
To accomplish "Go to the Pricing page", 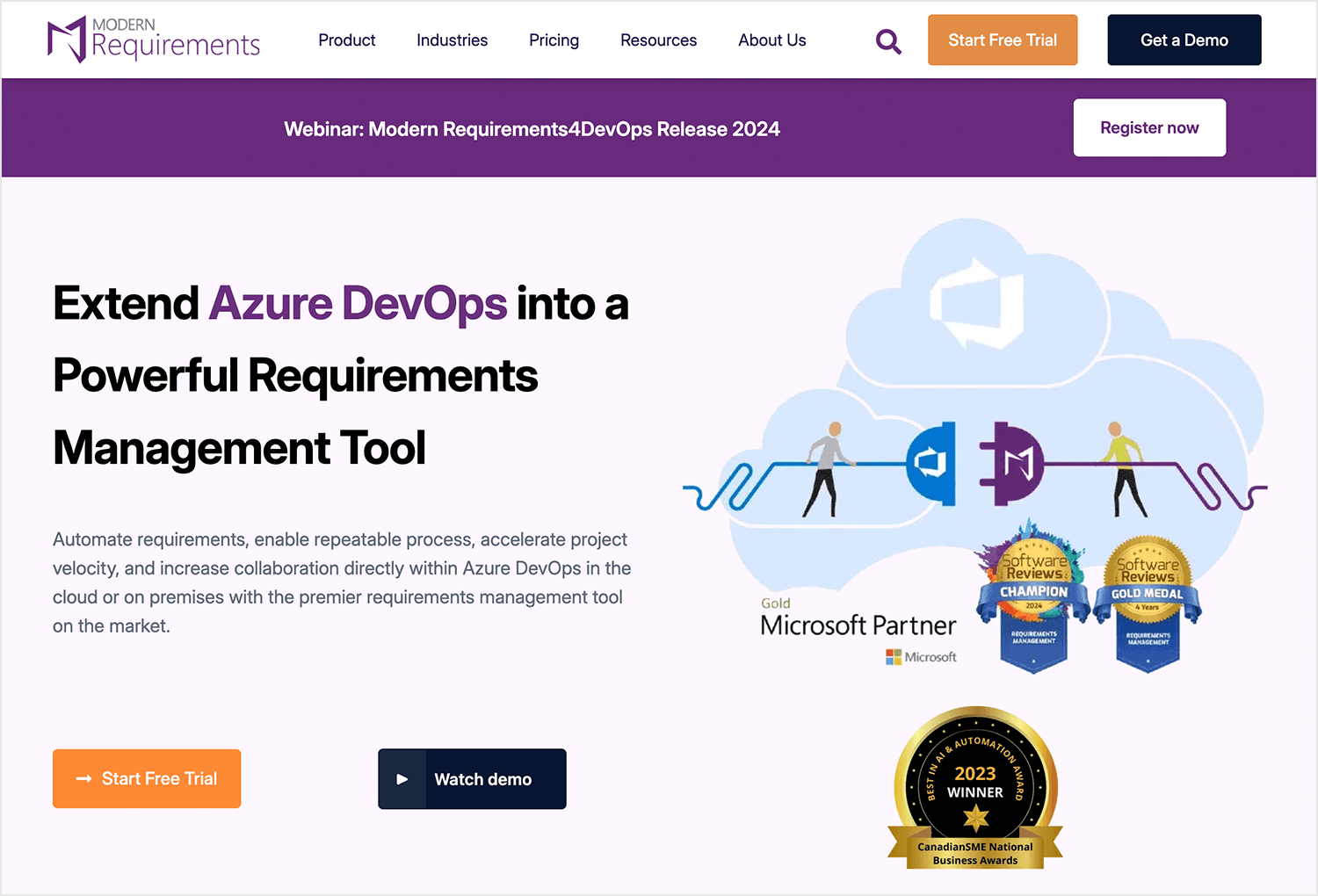I will 554,40.
